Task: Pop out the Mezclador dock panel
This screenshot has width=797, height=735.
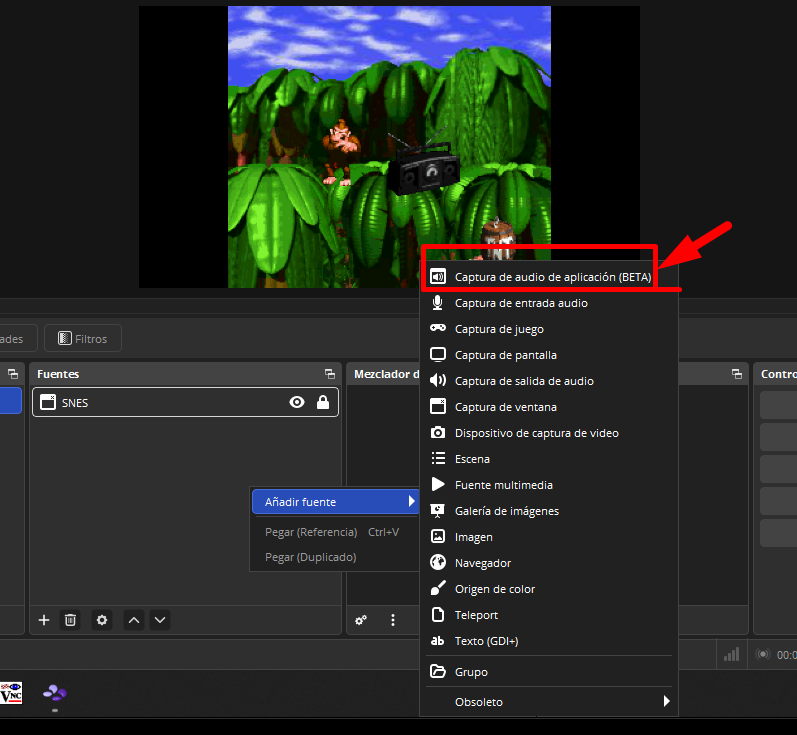Action: [x=737, y=374]
